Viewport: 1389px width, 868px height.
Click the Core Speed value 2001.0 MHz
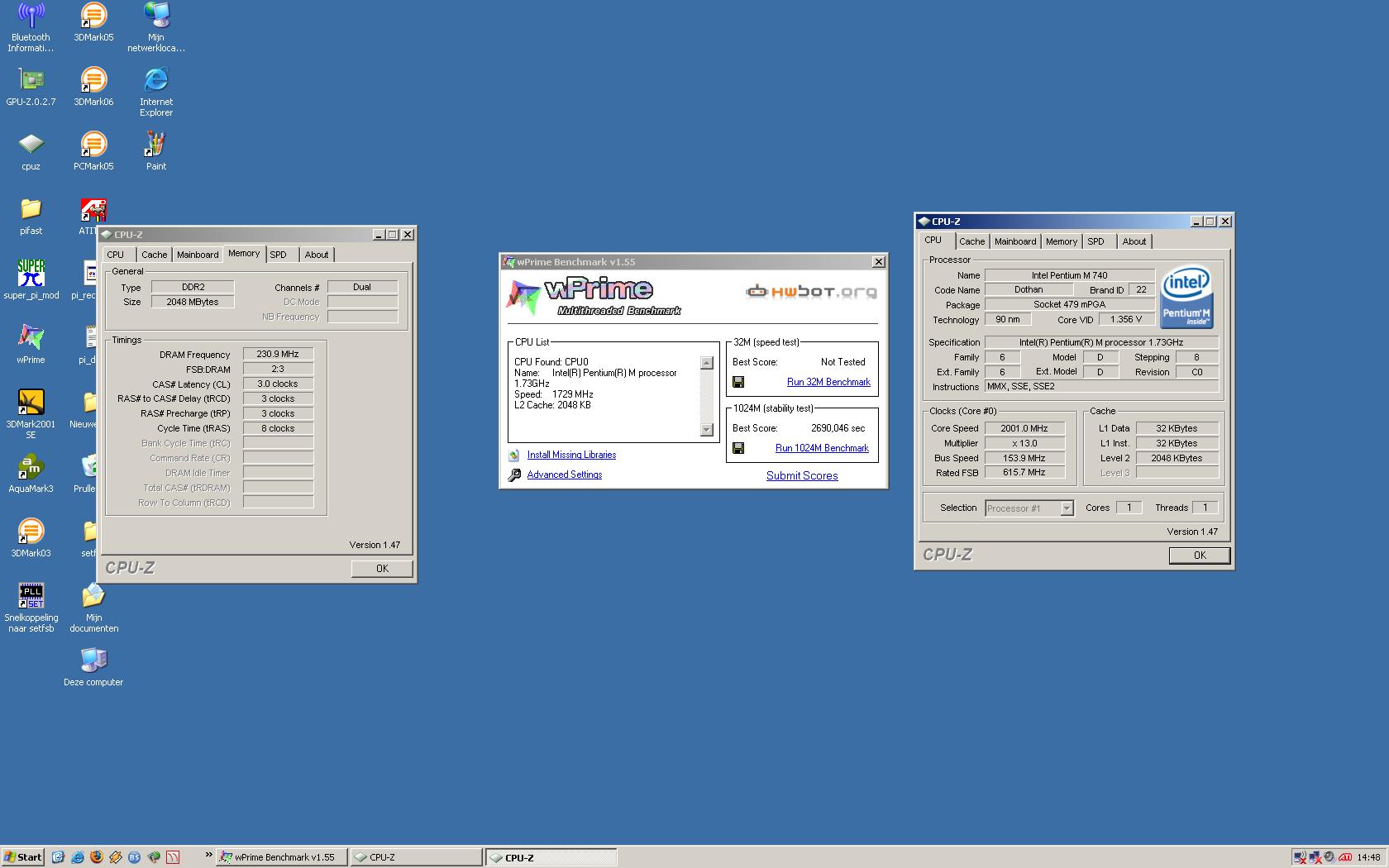1024,428
